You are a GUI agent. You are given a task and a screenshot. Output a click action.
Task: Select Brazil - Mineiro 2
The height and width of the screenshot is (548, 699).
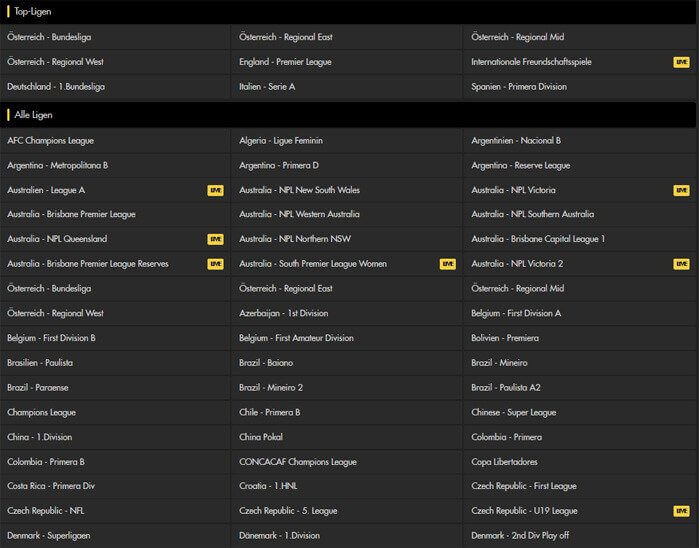click(x=346, y=387)
